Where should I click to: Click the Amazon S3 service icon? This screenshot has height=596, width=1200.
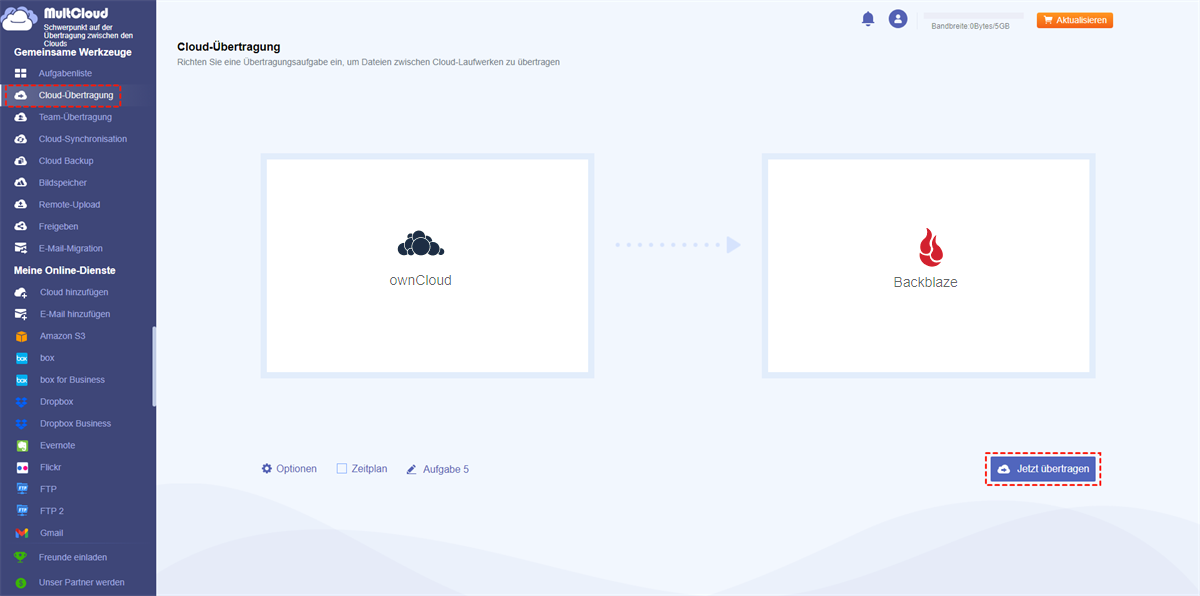point(21,336)
